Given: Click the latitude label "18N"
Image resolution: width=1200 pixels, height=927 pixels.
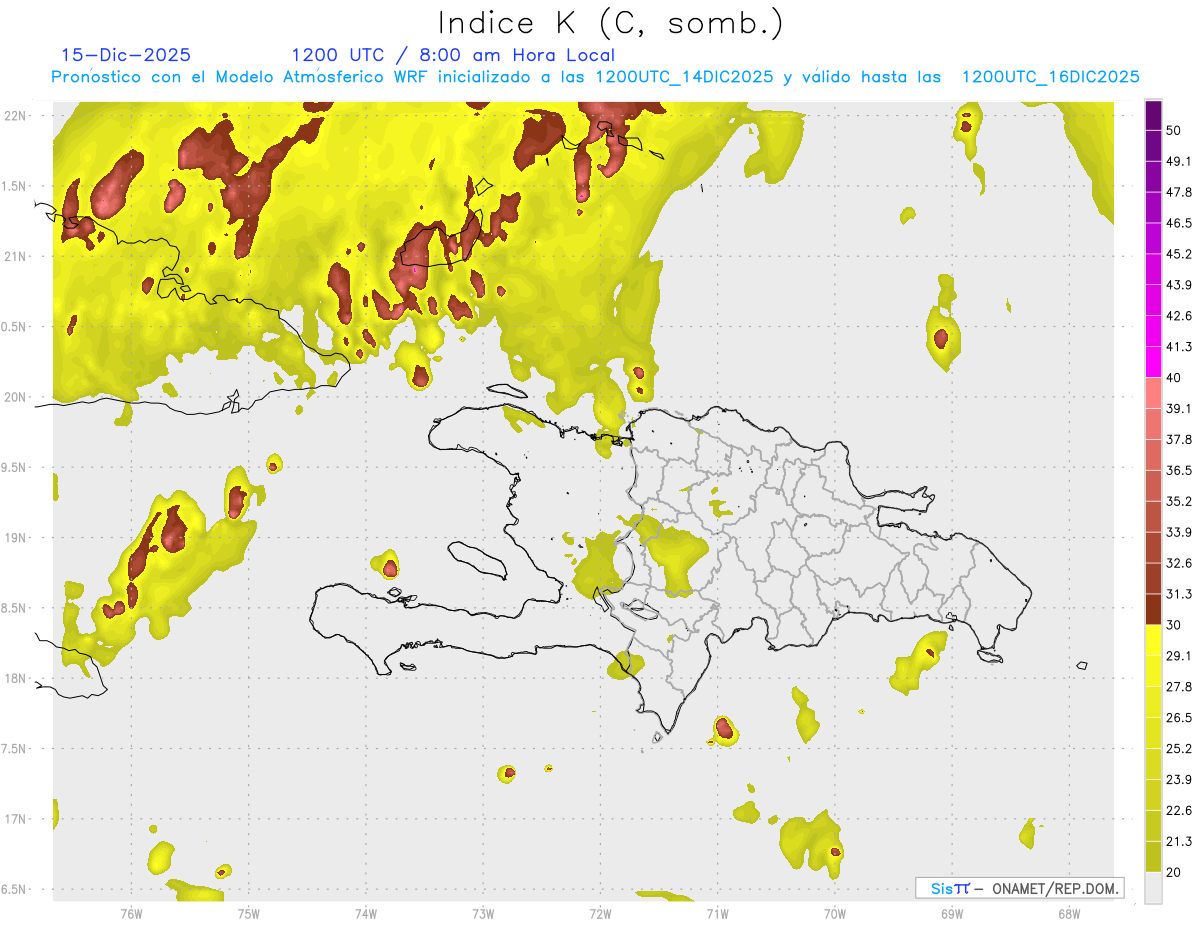Looking at the screenshot, I should tap(15, 679).
